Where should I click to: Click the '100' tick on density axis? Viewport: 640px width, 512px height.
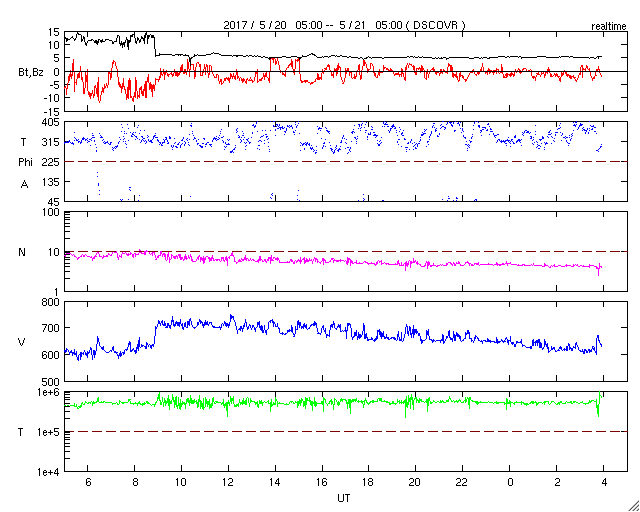coord(53,212)
